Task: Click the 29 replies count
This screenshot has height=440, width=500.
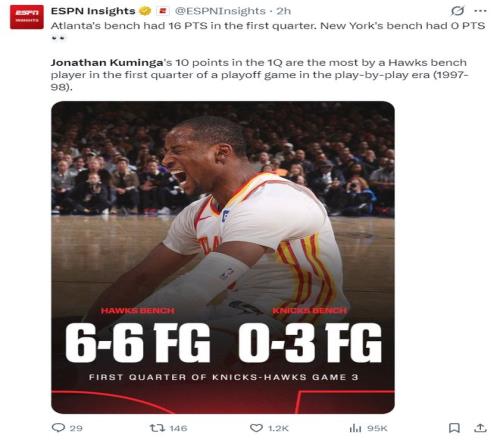Action: point(76,428)
